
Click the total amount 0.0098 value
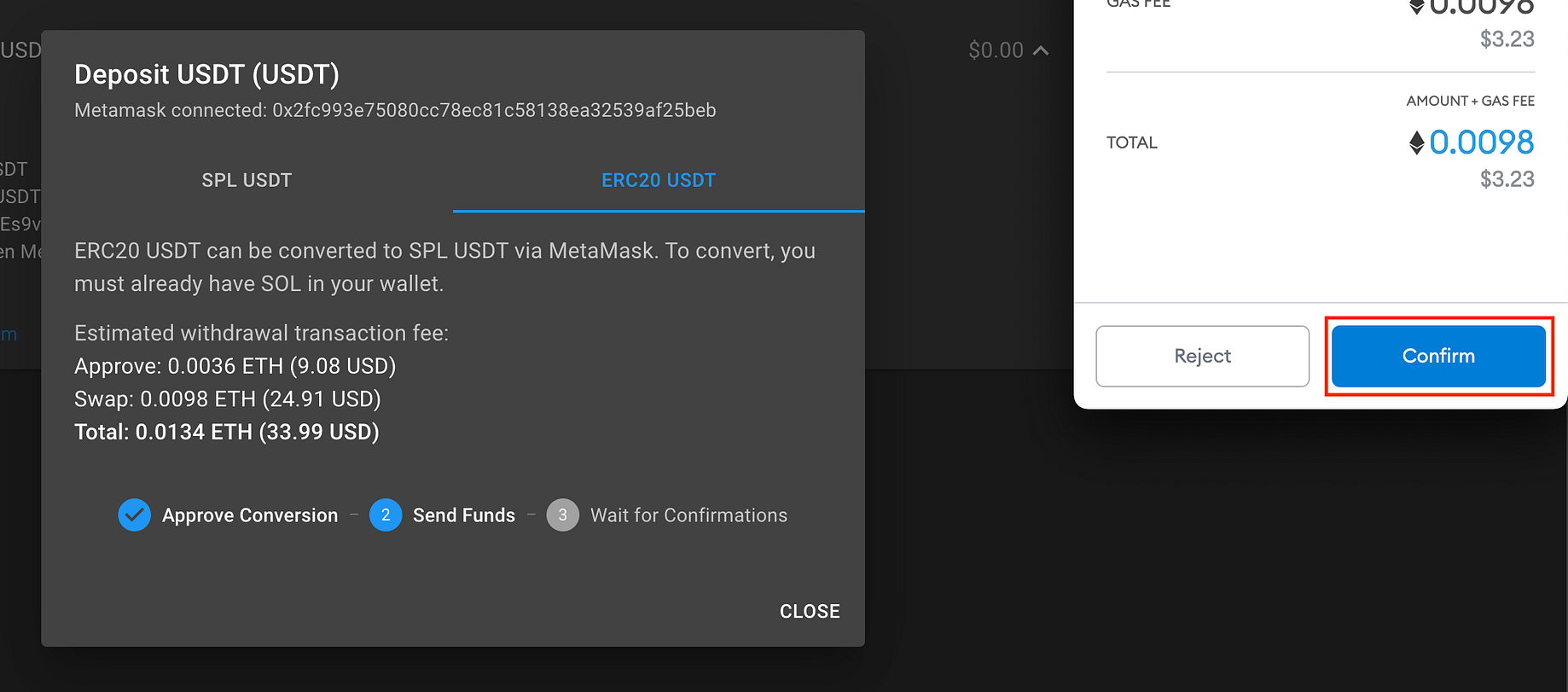tap(1482, 142)
